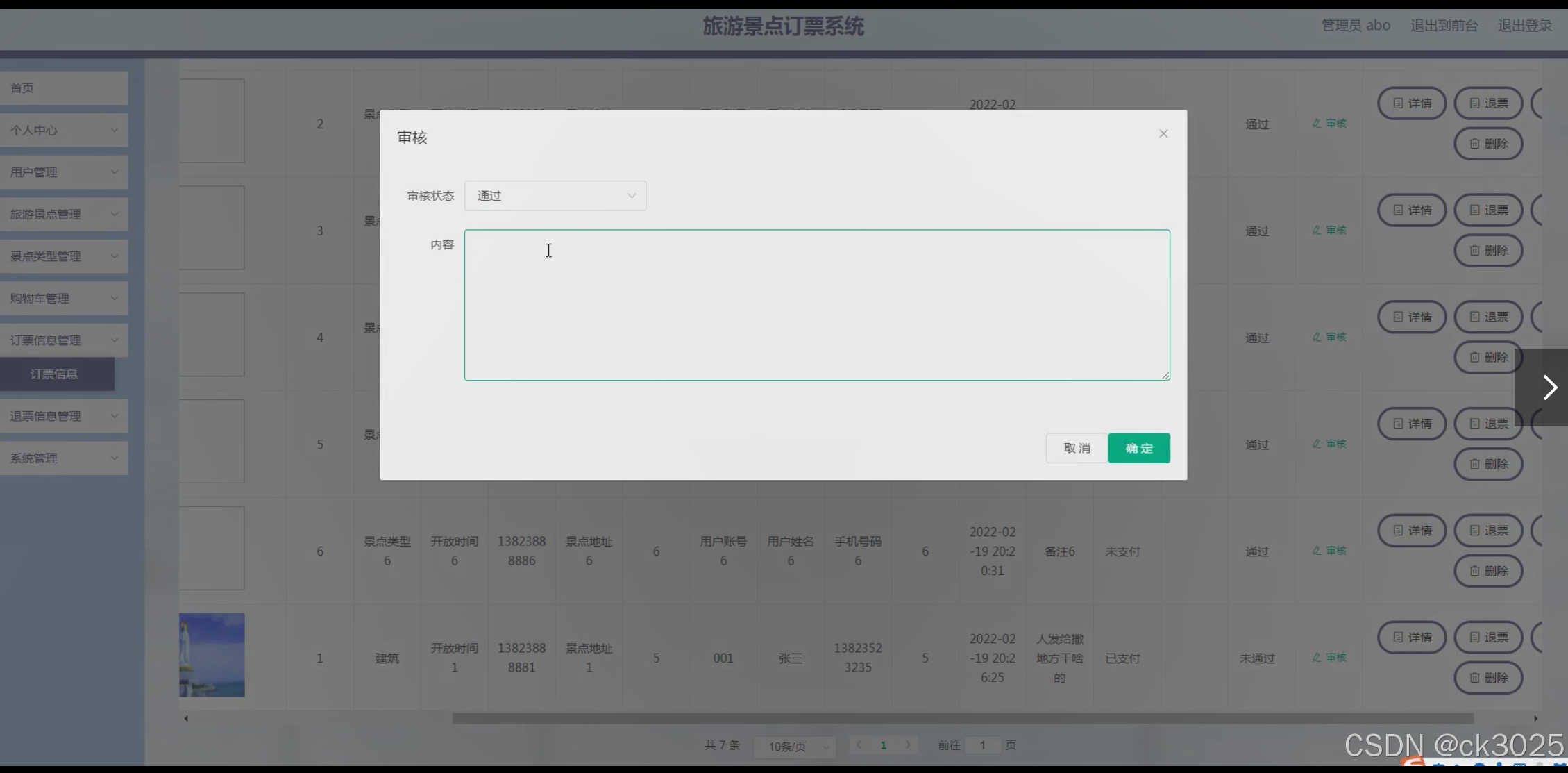Click 退出登录 link in header
Viewport: 1568px width, 773px height.
[1524, 26]
